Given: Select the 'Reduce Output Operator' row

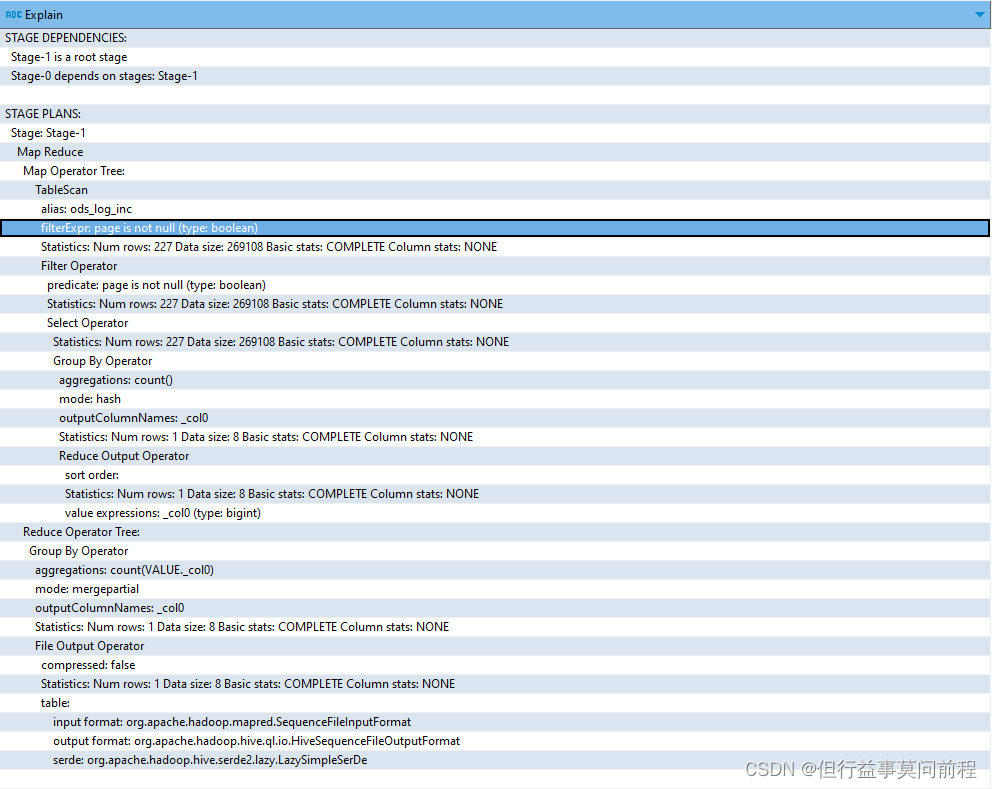Looking at the screenshot, I should (495, 456).
